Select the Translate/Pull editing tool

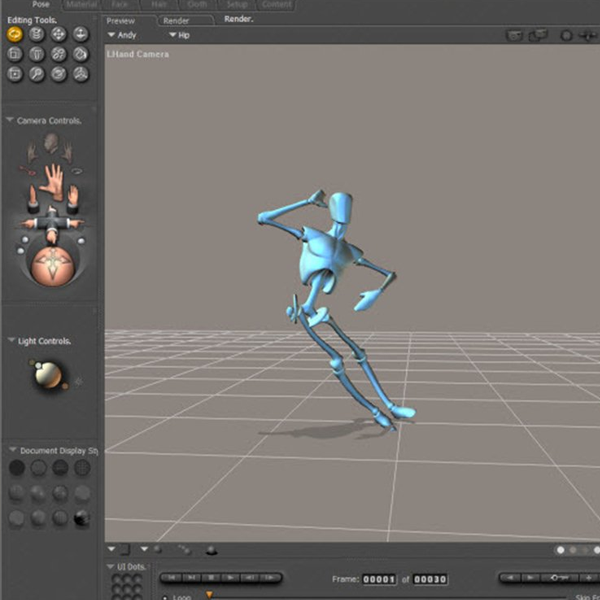point(59,34)
